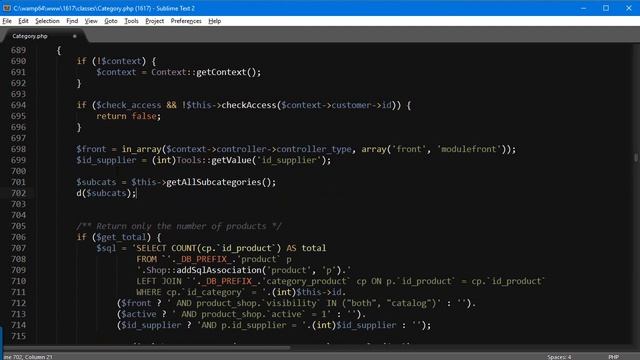Click addSqlAssociation call on line 709
The width and height of the screenshot is (640, 360).
(x=219, y=270)
